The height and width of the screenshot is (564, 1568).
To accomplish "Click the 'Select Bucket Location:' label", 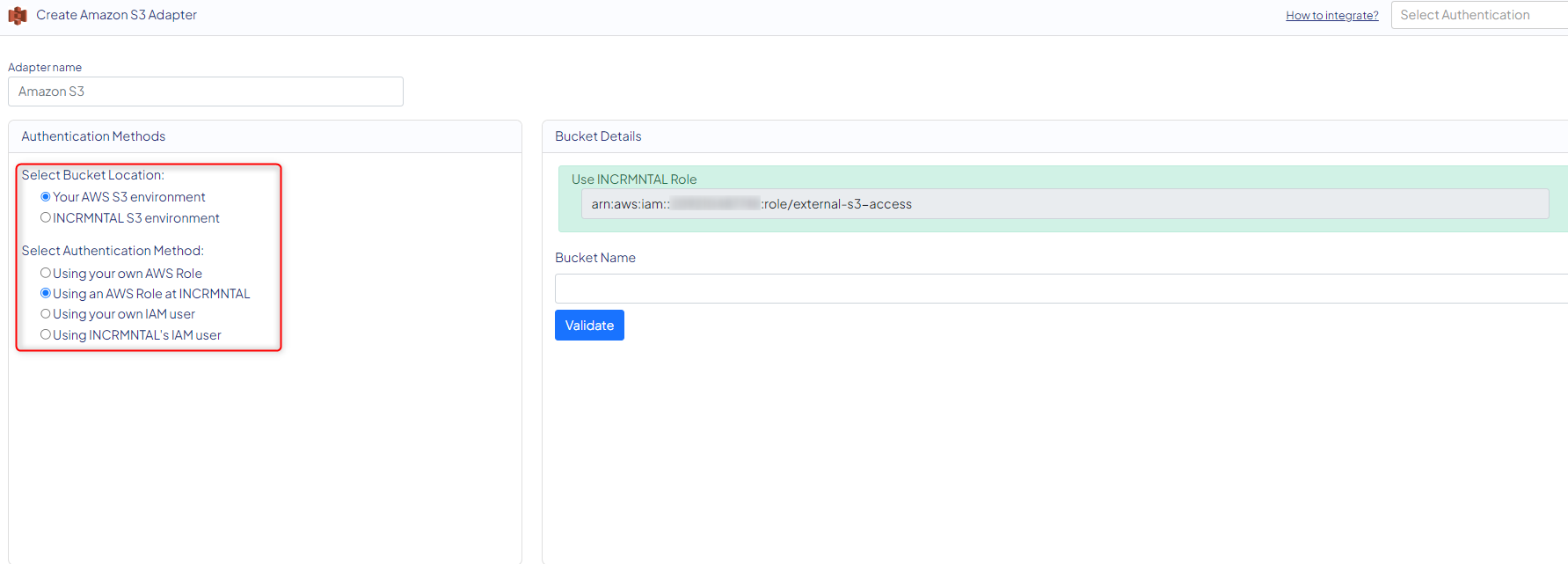I will click(x=92, y=175).
